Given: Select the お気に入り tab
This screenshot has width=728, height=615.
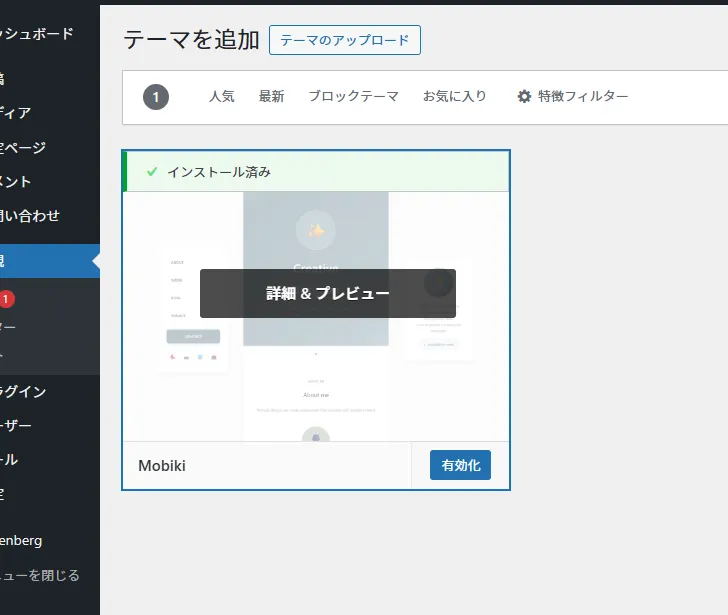Looking at the screenshot, I should [x=454, y=97].
